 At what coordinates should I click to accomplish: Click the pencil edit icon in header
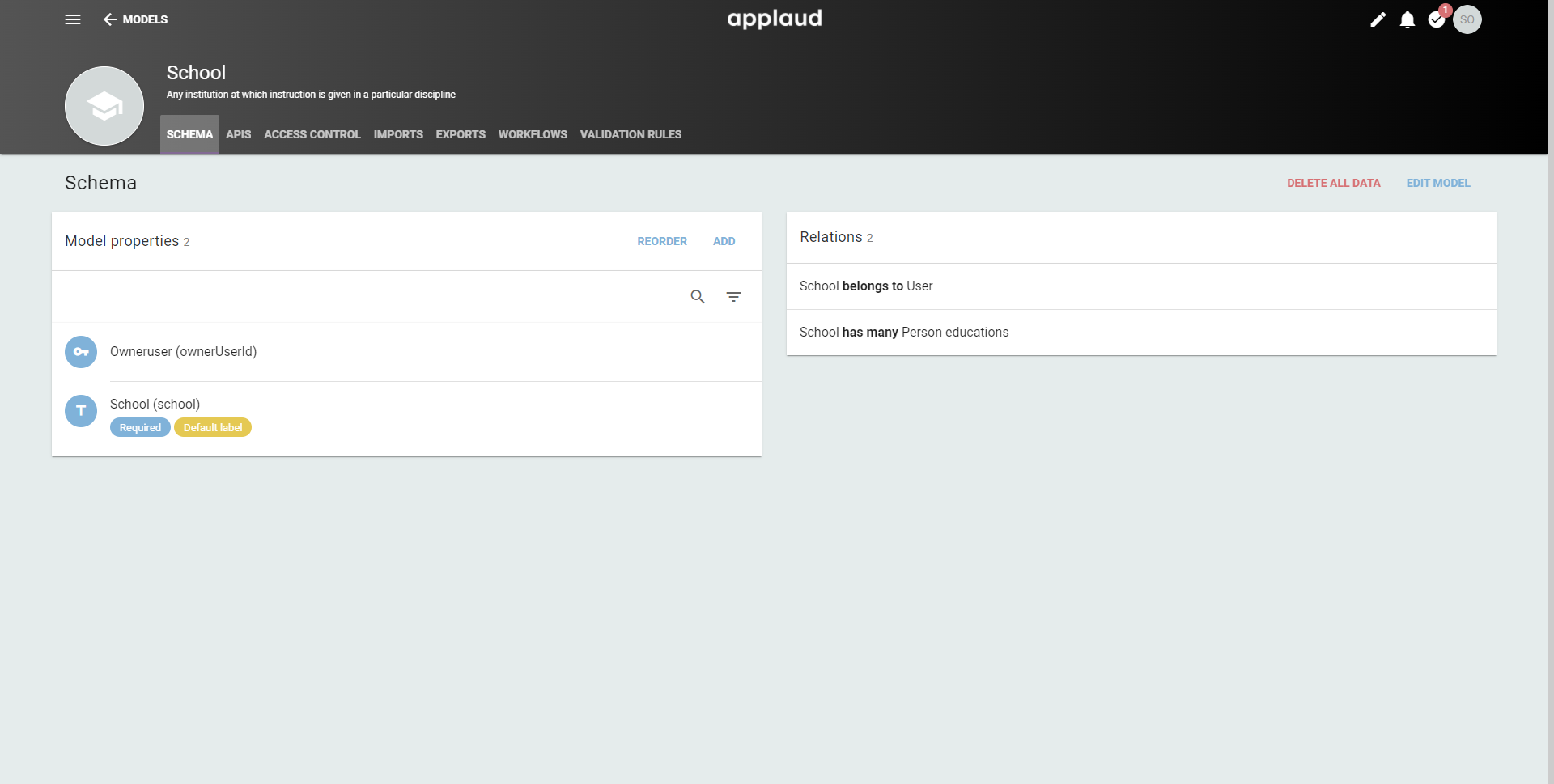(x=1378, y=19)
